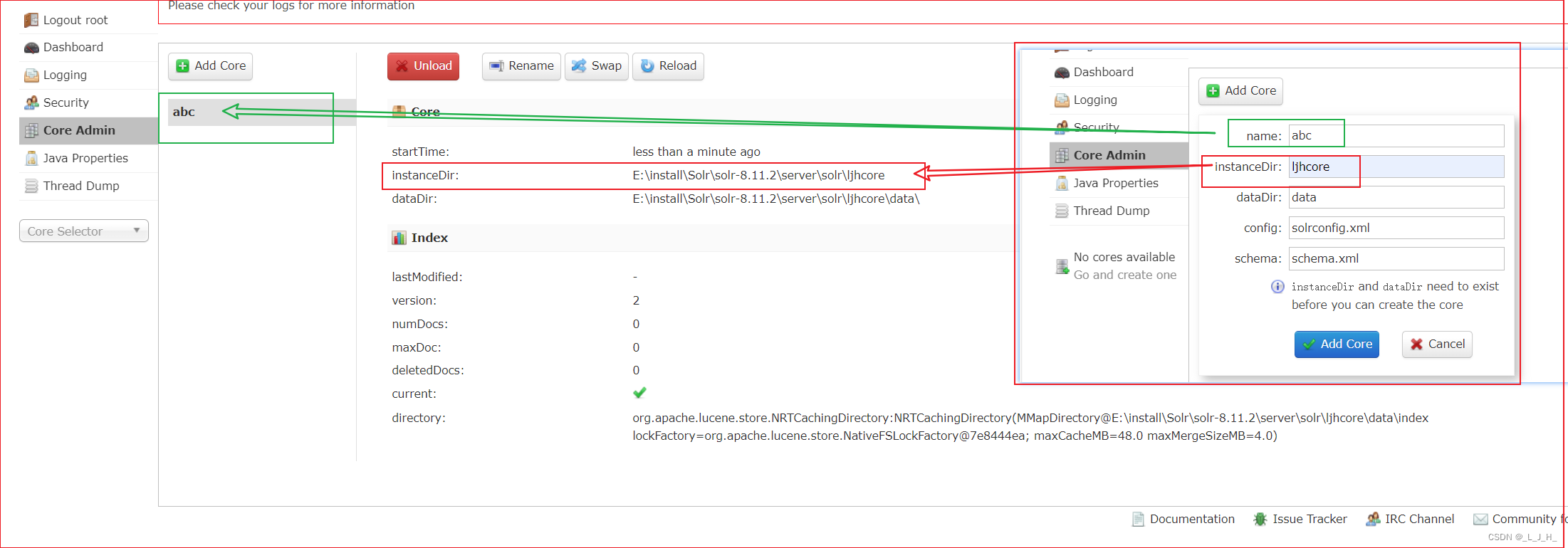
Task: Click the Security users icon in main sidebar
Action: (x=31, y=103)
